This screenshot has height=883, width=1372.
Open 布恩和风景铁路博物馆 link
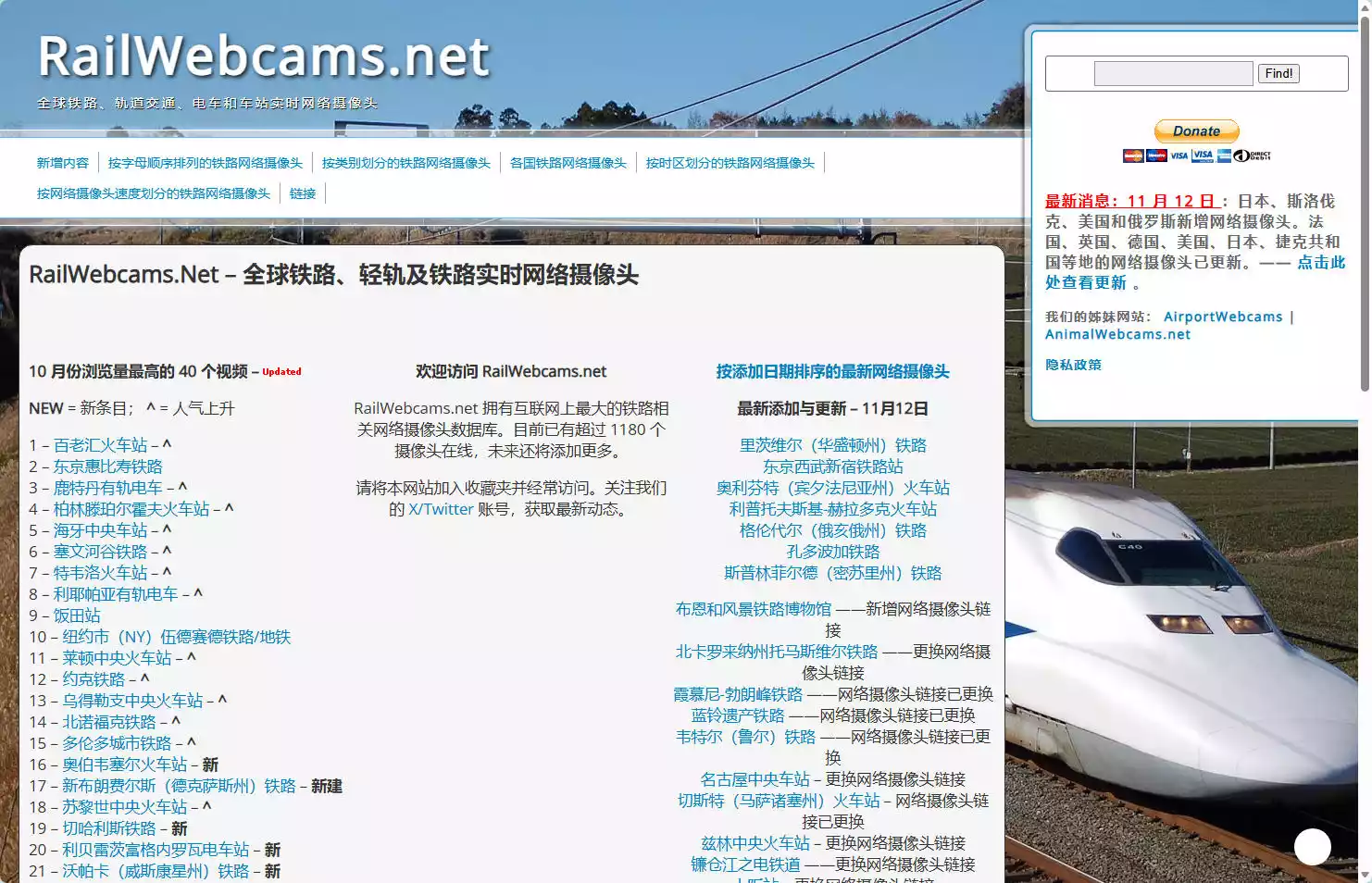pyautogui.click(x=754, y=609)
